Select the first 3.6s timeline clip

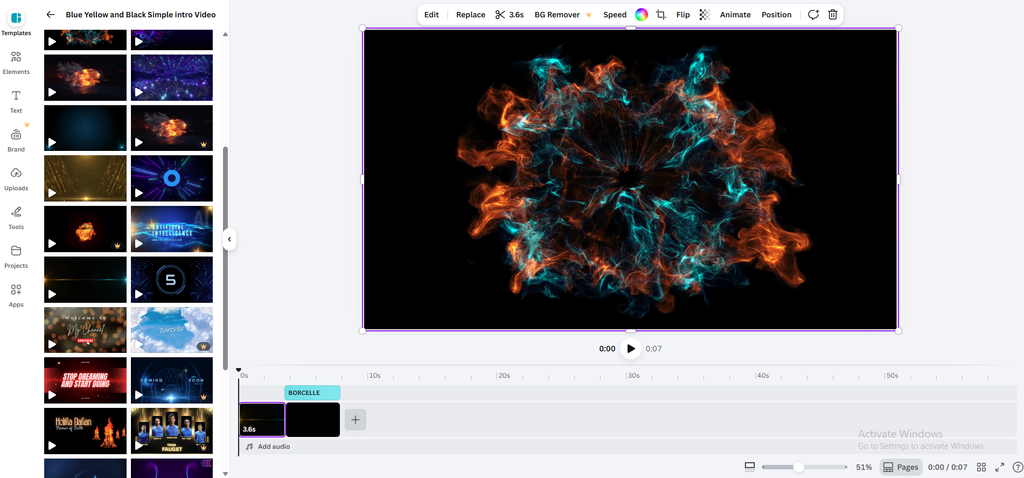coord(262,419)
